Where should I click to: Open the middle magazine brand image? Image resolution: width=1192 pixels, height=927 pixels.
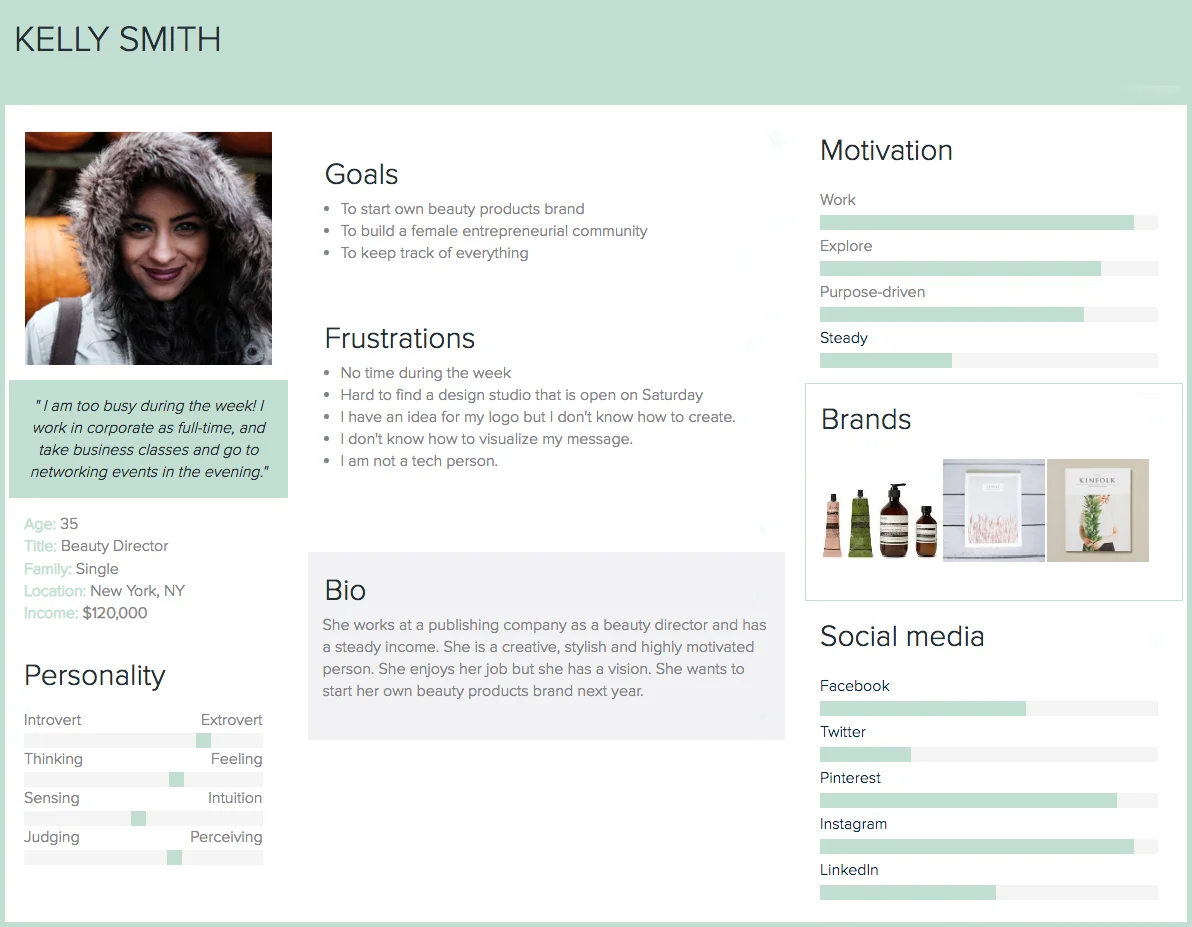(994, 510)
